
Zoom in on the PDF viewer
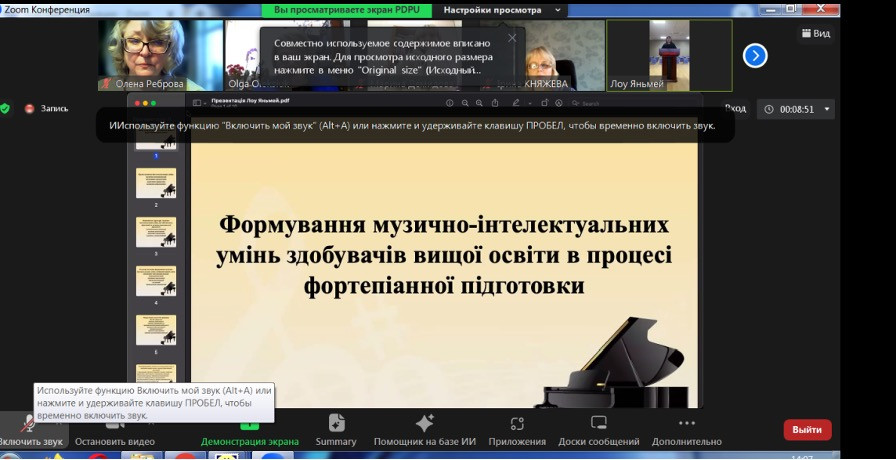pos(479,103)
